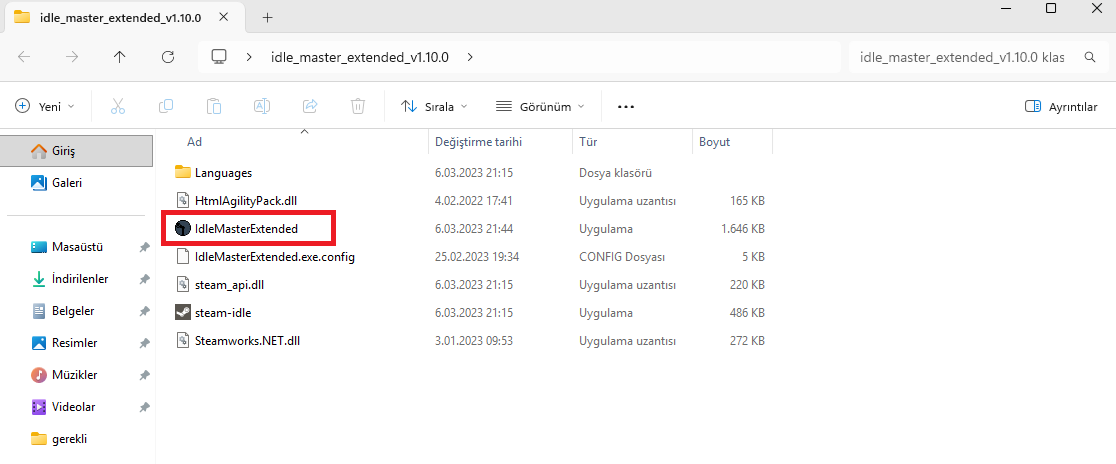Click the Dosya klasörü type cell
Viewport: 1116px width, 464px height.
point(616,172)
